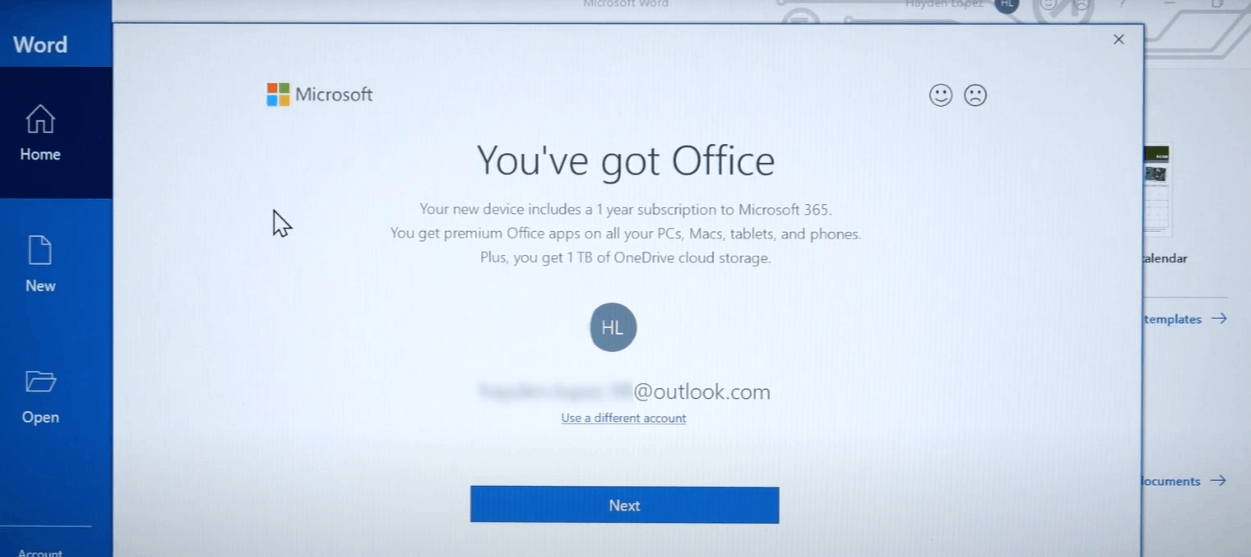Viewport: 1251px width, 557px height.
Task: Click the Hayden López name in the title bar
Action: tap(944, 5)
